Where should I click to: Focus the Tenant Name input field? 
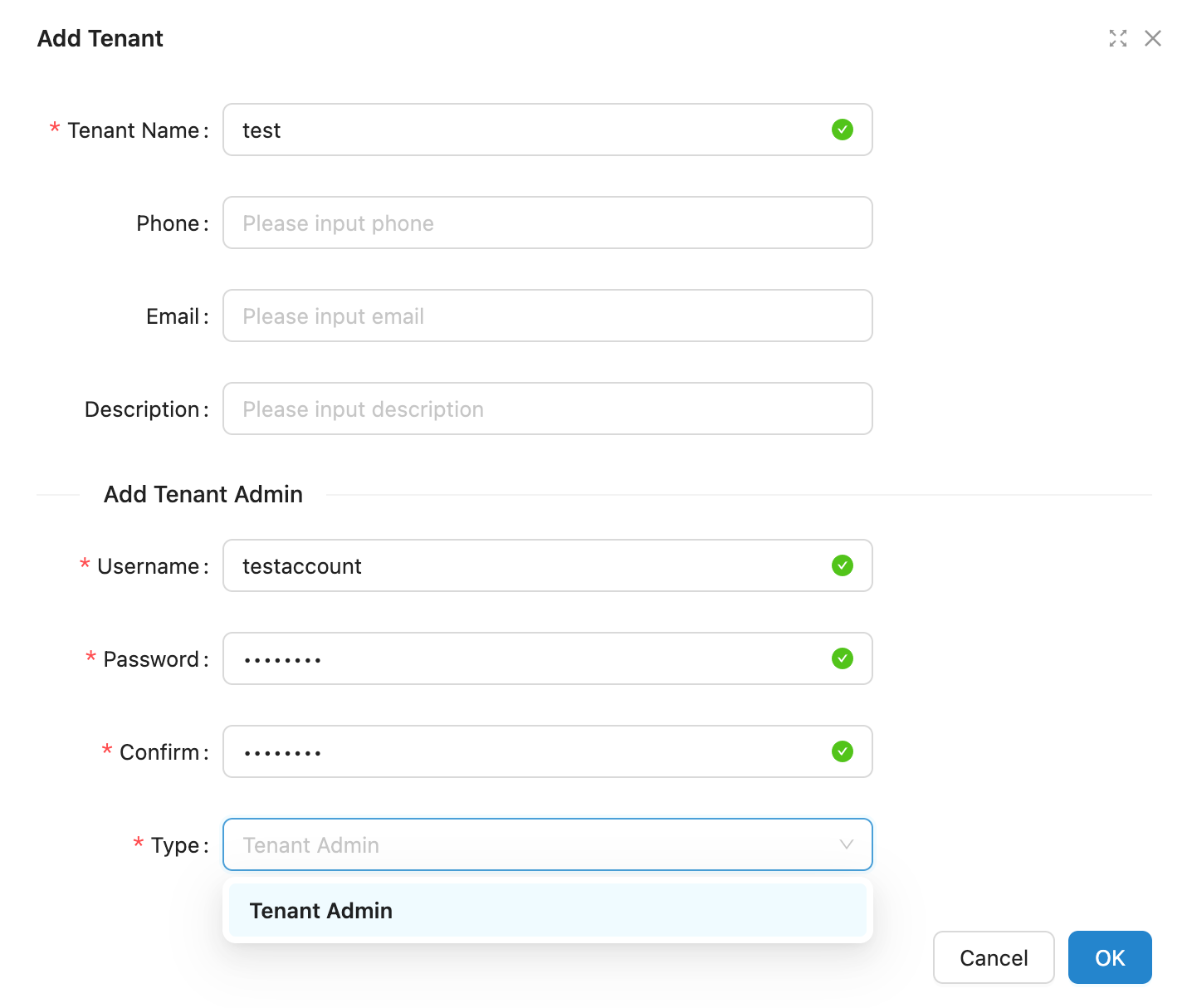tap(531, 130)
